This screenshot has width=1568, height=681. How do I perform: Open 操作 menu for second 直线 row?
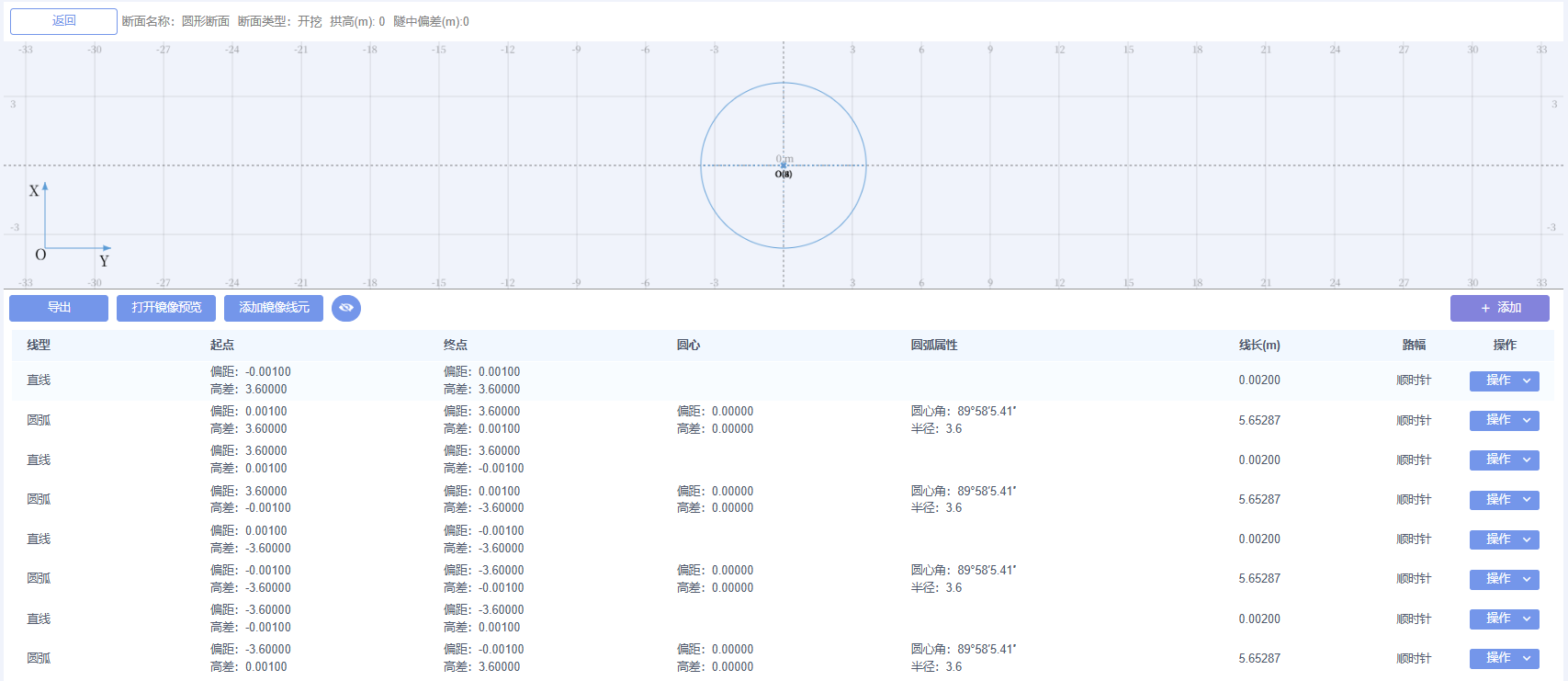[1504, 460]
